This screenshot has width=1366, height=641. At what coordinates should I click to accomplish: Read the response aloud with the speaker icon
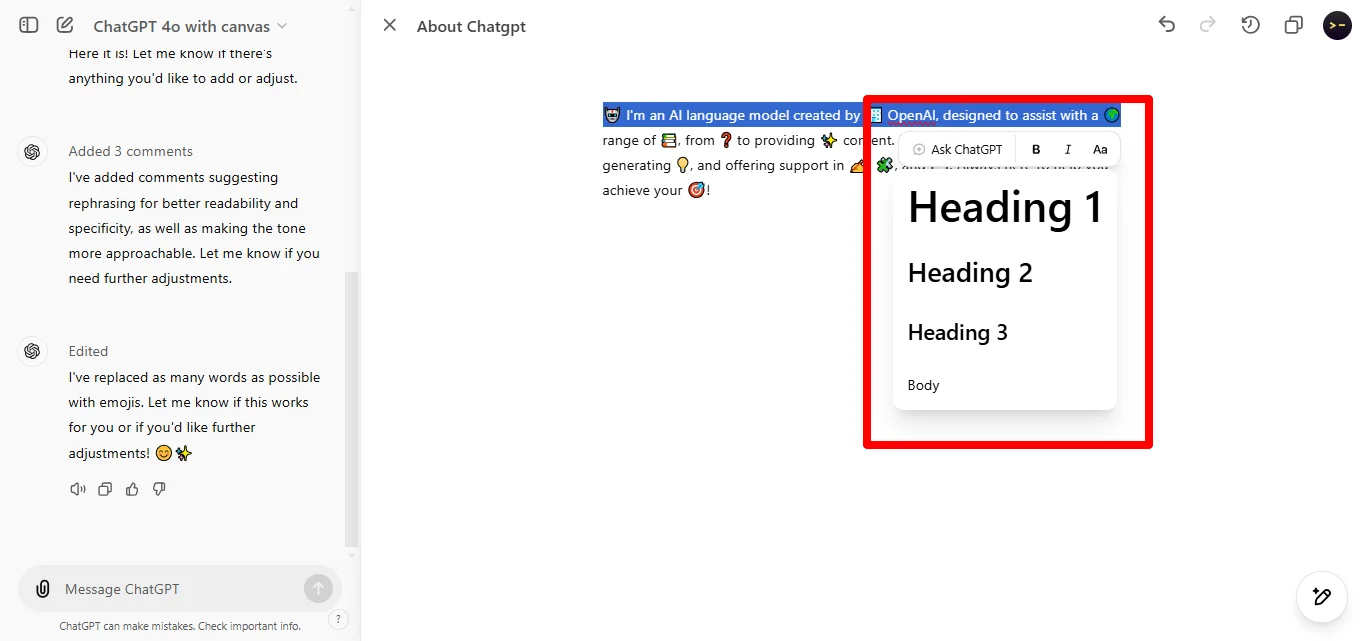pyautogui.click(x=78, y=489)
